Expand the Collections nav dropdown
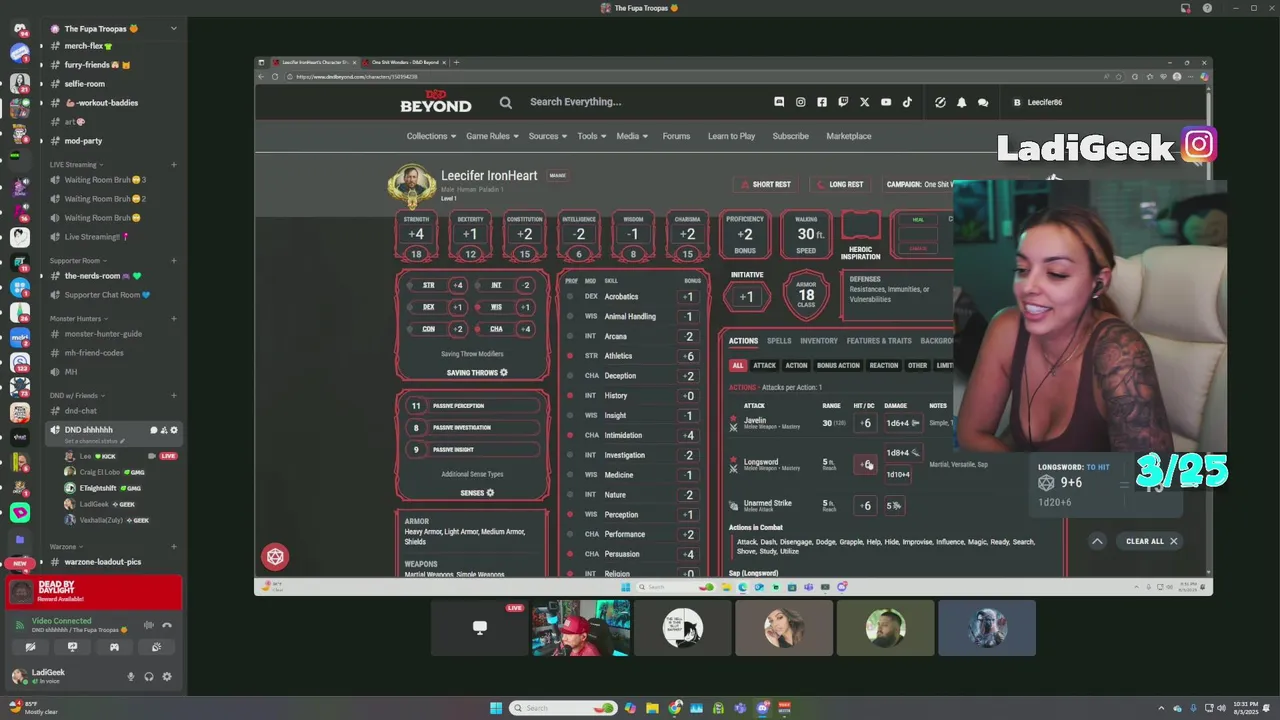Screen dimensions: 1280x720 click(431, 136)
